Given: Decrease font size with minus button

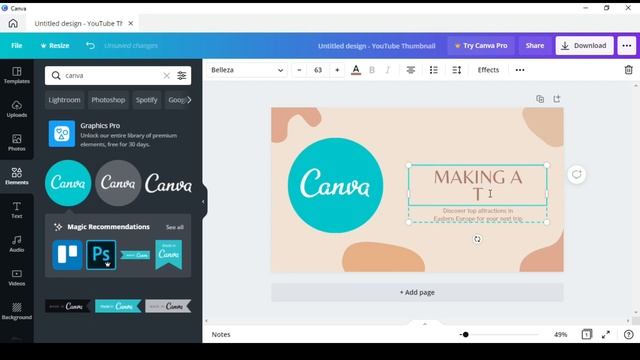Looking at the screenshot, I should click(299, 70).
